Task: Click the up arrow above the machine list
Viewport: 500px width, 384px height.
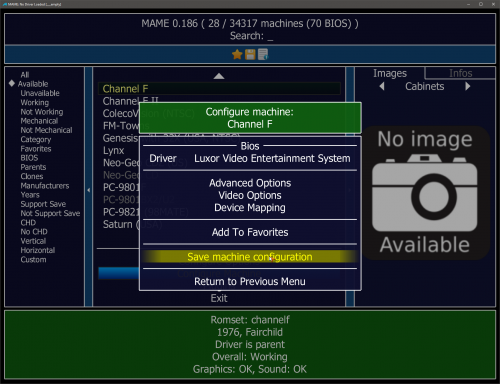Action: 219,76
